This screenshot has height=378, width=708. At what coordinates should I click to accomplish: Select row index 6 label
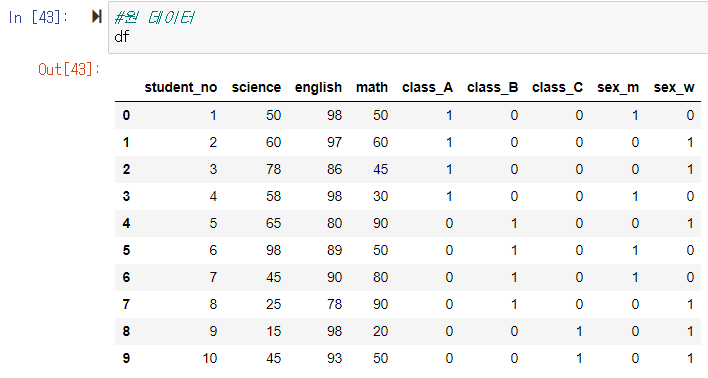(x=126, y=277)
